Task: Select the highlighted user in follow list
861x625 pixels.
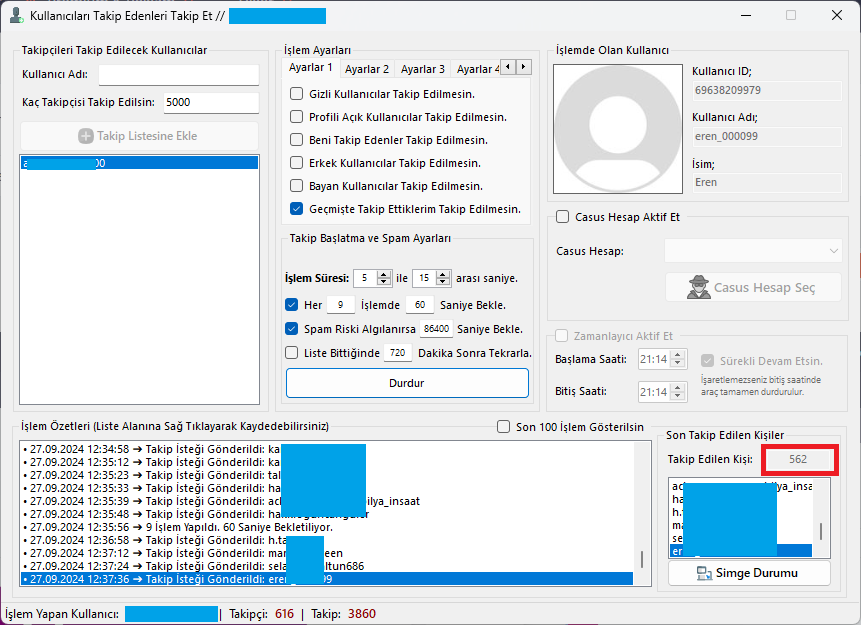Action: (x=139, y=163)
